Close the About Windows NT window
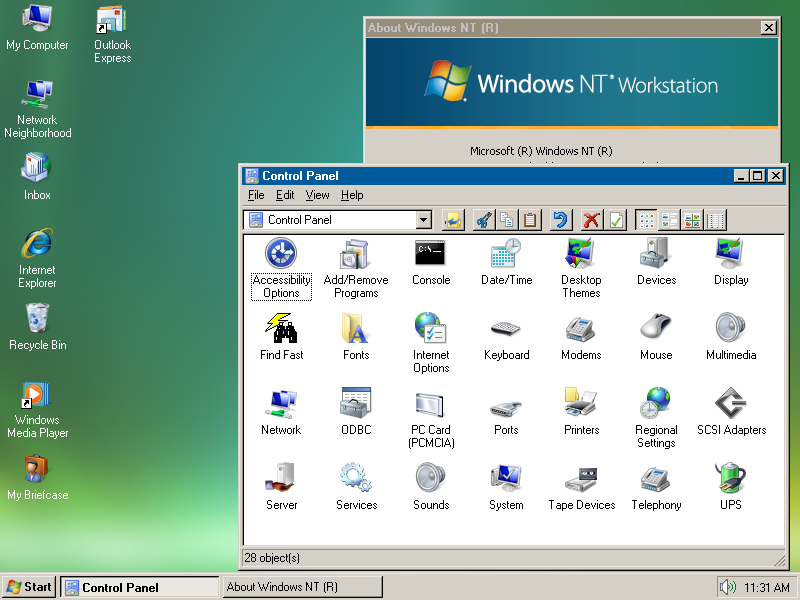Screen dimensions: 800x600 point(768,28)
